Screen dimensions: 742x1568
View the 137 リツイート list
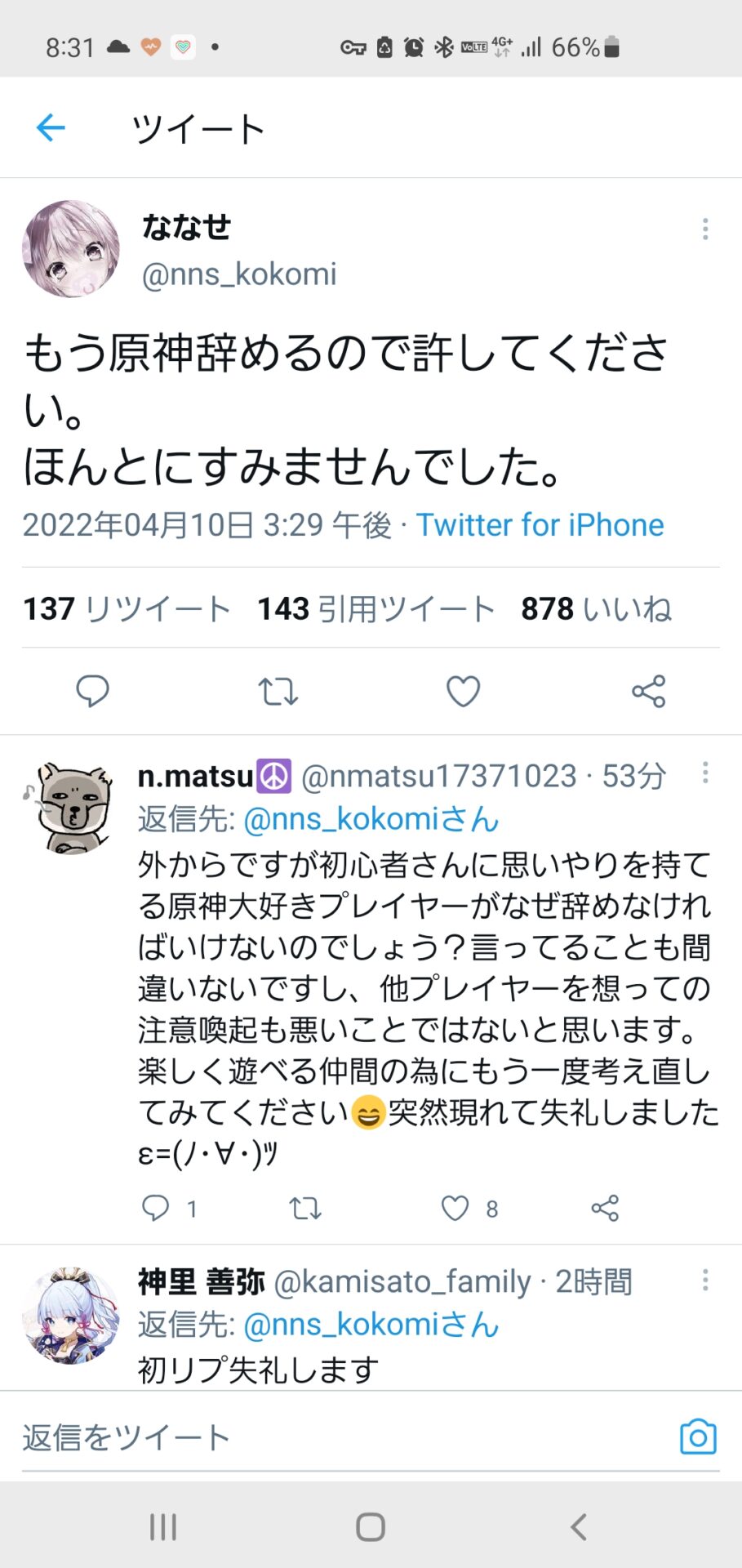coord(127,609)
